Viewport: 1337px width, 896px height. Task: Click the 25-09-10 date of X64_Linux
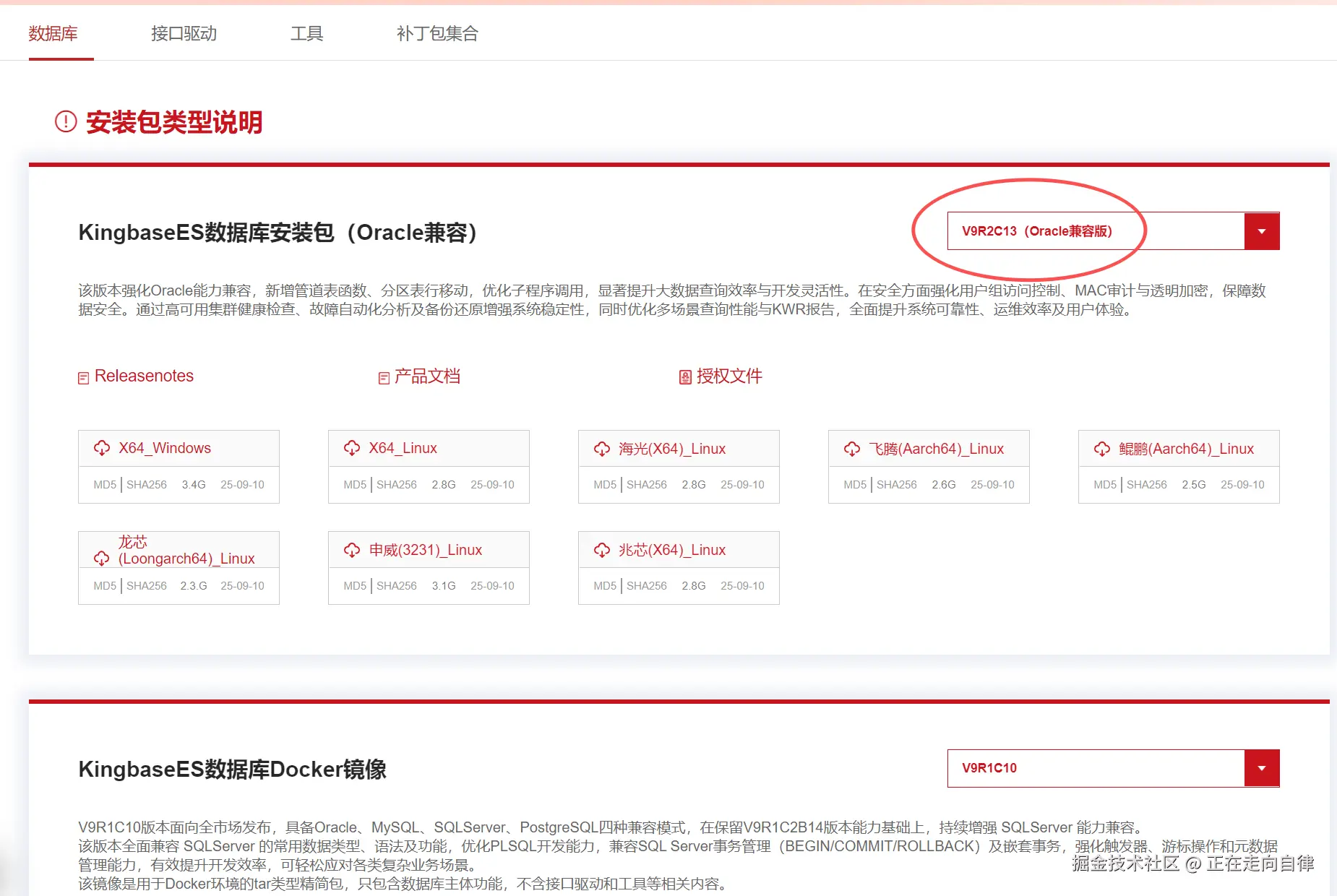[492, 485]
